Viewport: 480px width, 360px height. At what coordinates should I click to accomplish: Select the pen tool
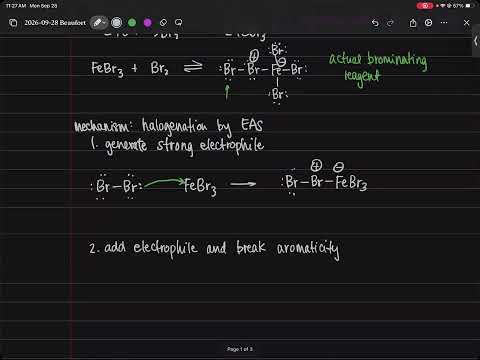[x=97, y=23]
